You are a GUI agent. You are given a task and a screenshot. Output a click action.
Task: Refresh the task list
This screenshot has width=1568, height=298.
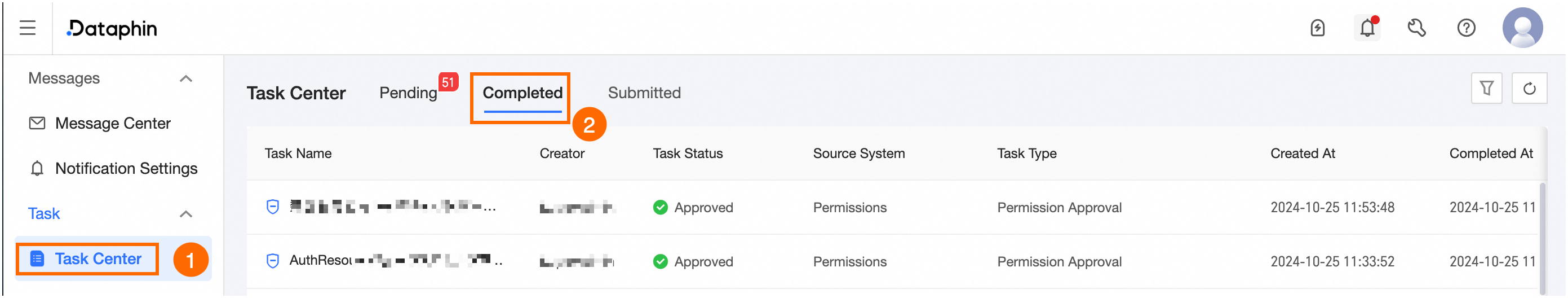tap(1530, 89)
